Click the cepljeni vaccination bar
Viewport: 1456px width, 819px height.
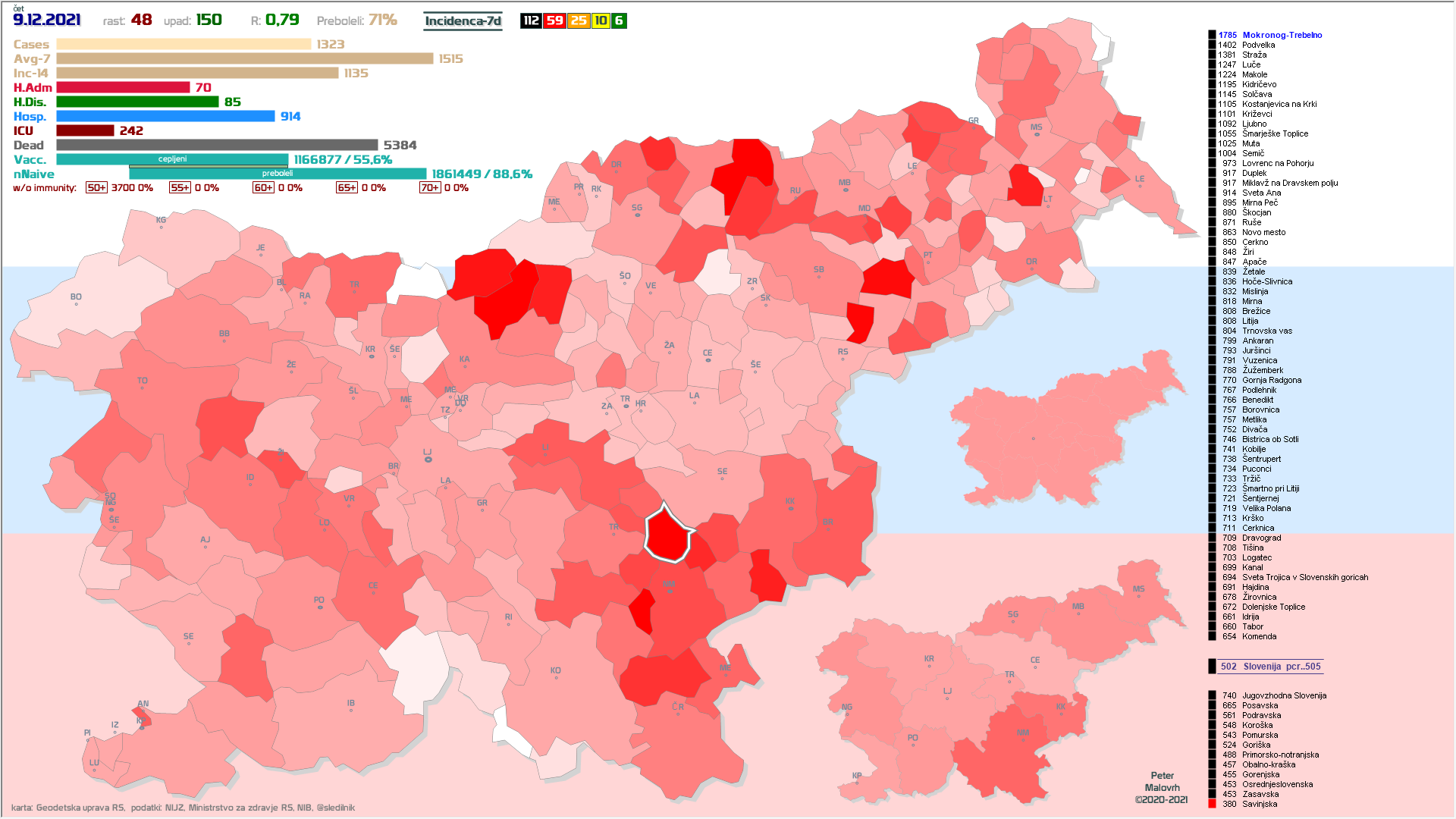(172, 159)
